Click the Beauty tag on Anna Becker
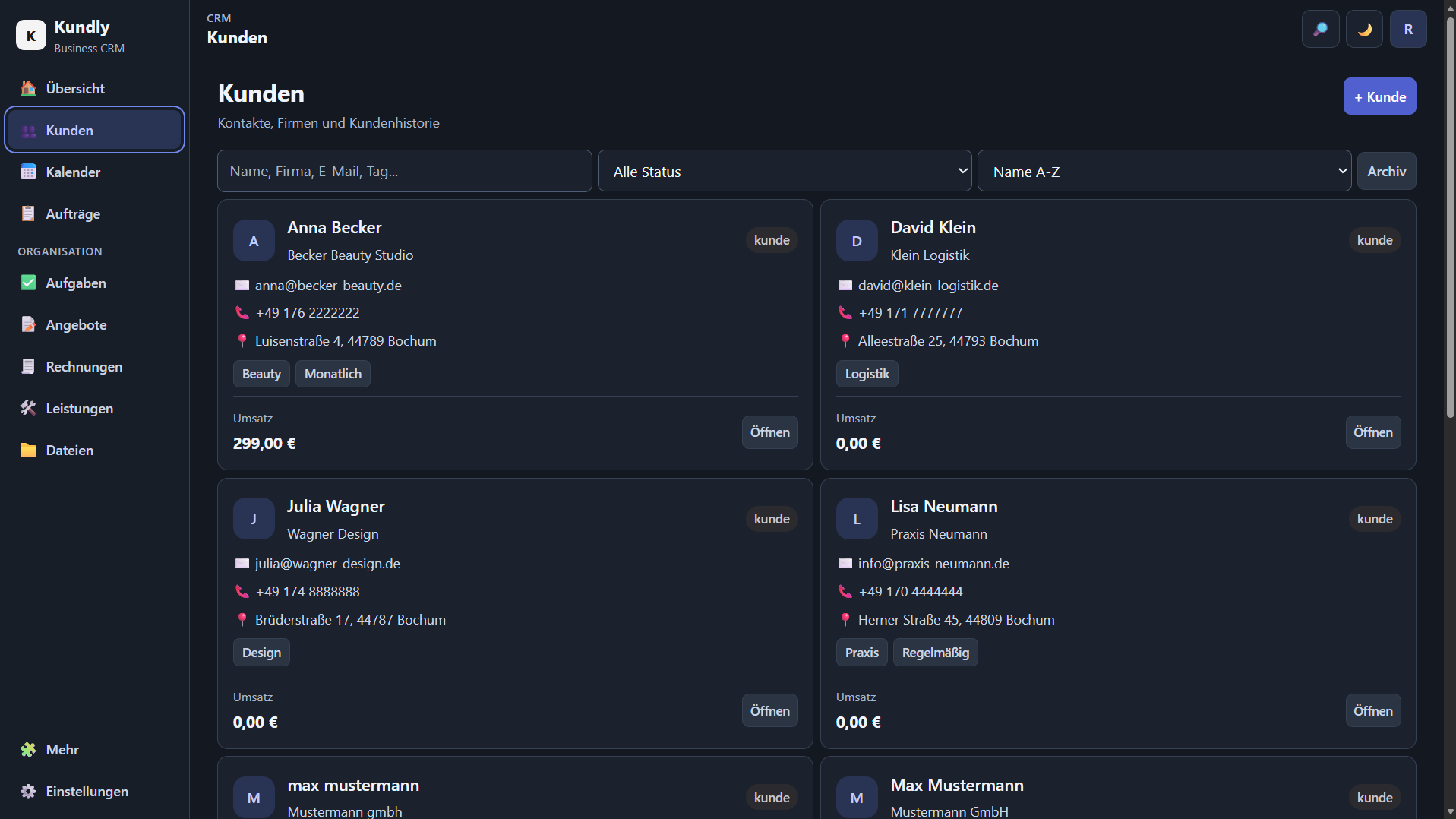Viewport: 1456px width, 819px height. tap(261, 374)
